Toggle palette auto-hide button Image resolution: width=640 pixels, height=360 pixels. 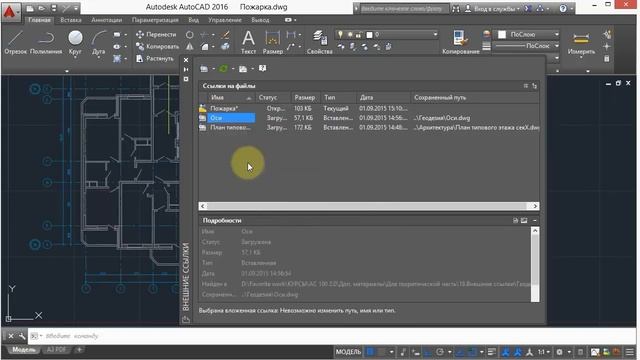point(186,69)
